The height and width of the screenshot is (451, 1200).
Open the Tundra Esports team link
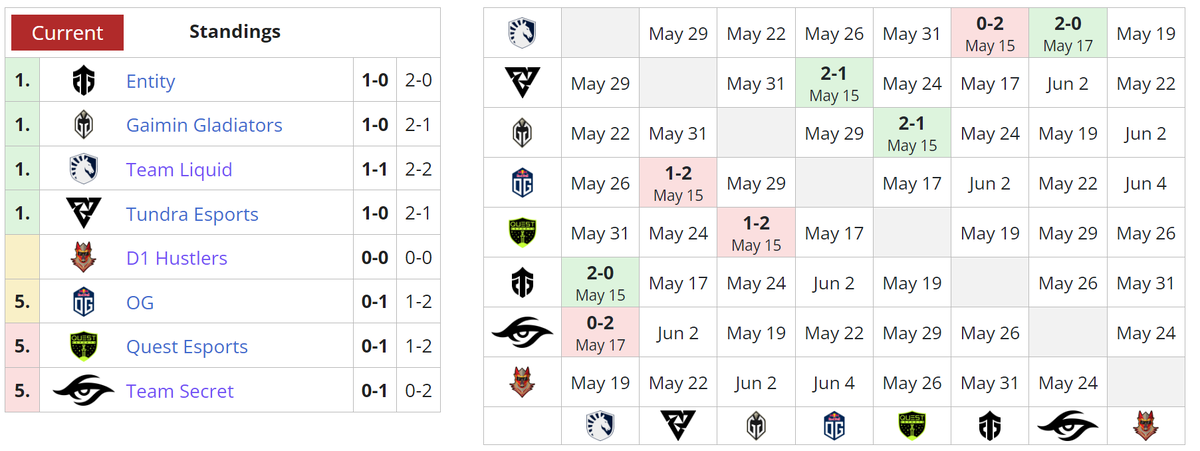(192, 214)
